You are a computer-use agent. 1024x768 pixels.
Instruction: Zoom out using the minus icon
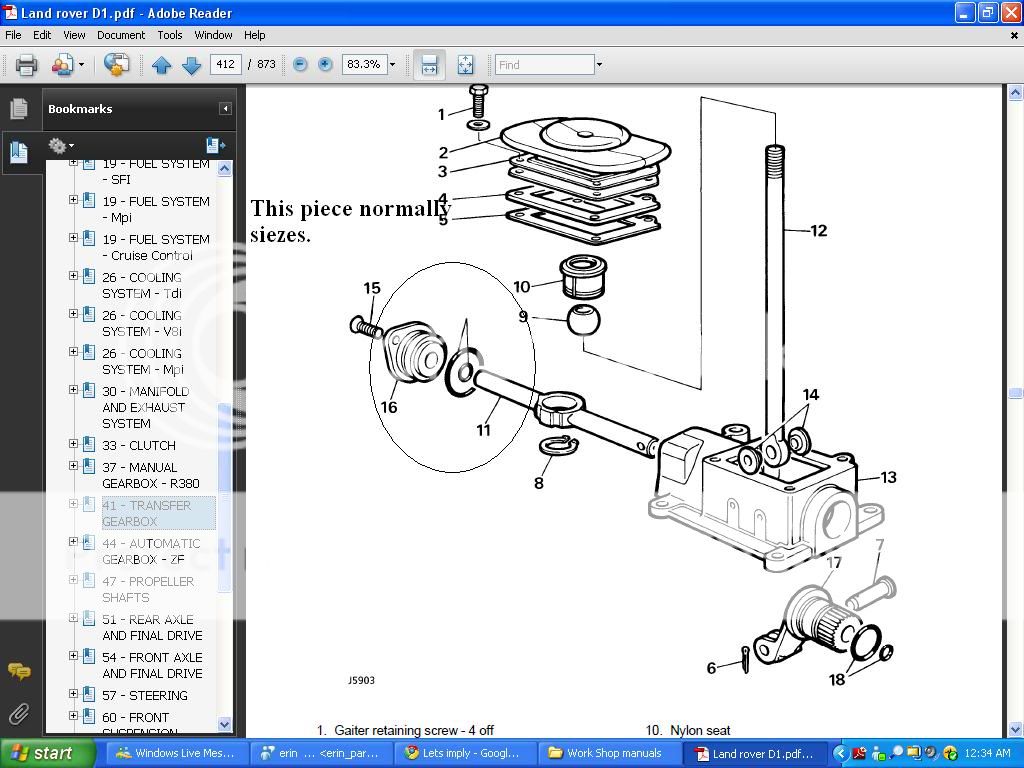point(299,64)
